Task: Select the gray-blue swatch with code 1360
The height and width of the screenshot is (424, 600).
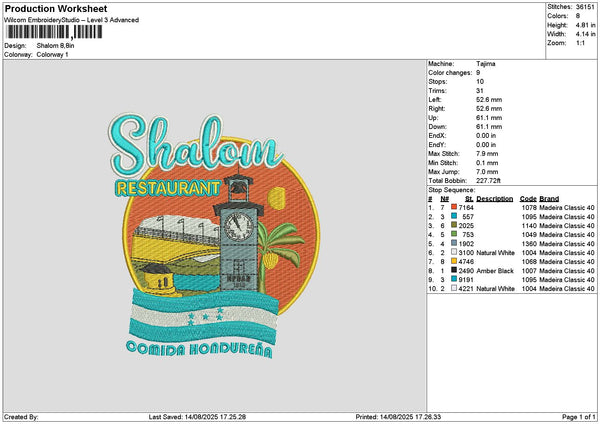Action: (455, 243)
